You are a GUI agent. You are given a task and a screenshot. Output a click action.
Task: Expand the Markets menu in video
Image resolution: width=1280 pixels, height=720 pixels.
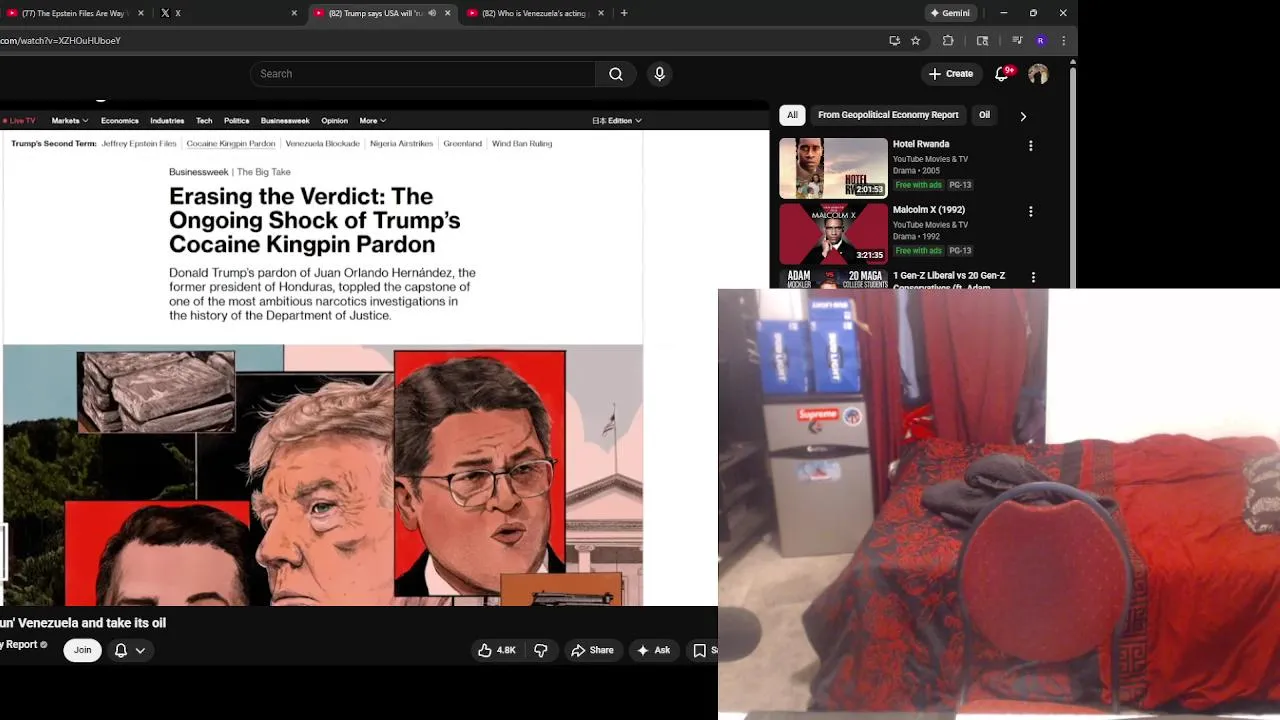click(70, 121)
